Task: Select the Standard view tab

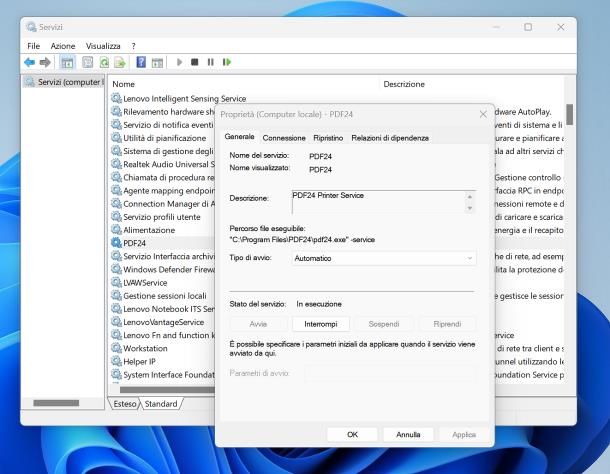Action: tap(161, 404)
